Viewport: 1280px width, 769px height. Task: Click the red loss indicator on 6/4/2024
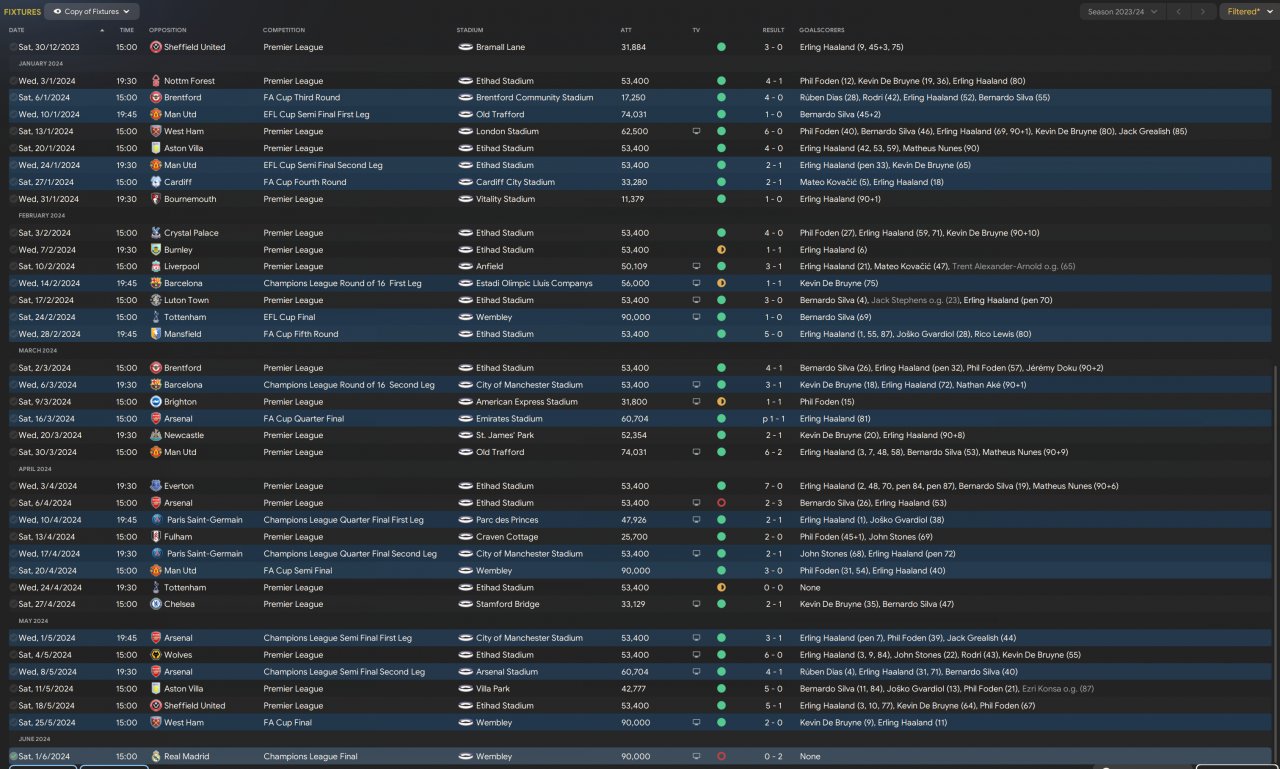[x=721, y=503]
